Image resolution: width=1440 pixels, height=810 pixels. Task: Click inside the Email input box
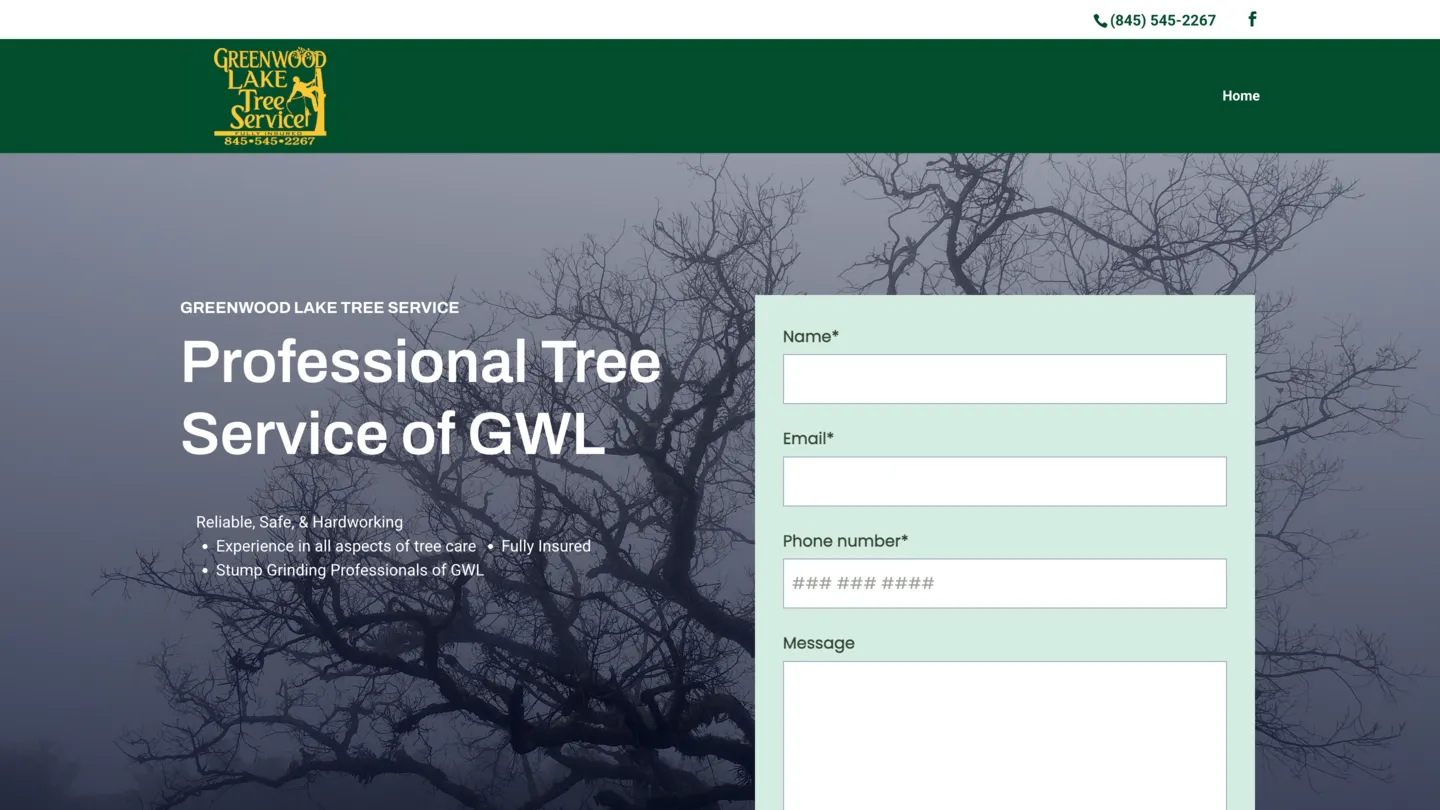click(1004, 481)
